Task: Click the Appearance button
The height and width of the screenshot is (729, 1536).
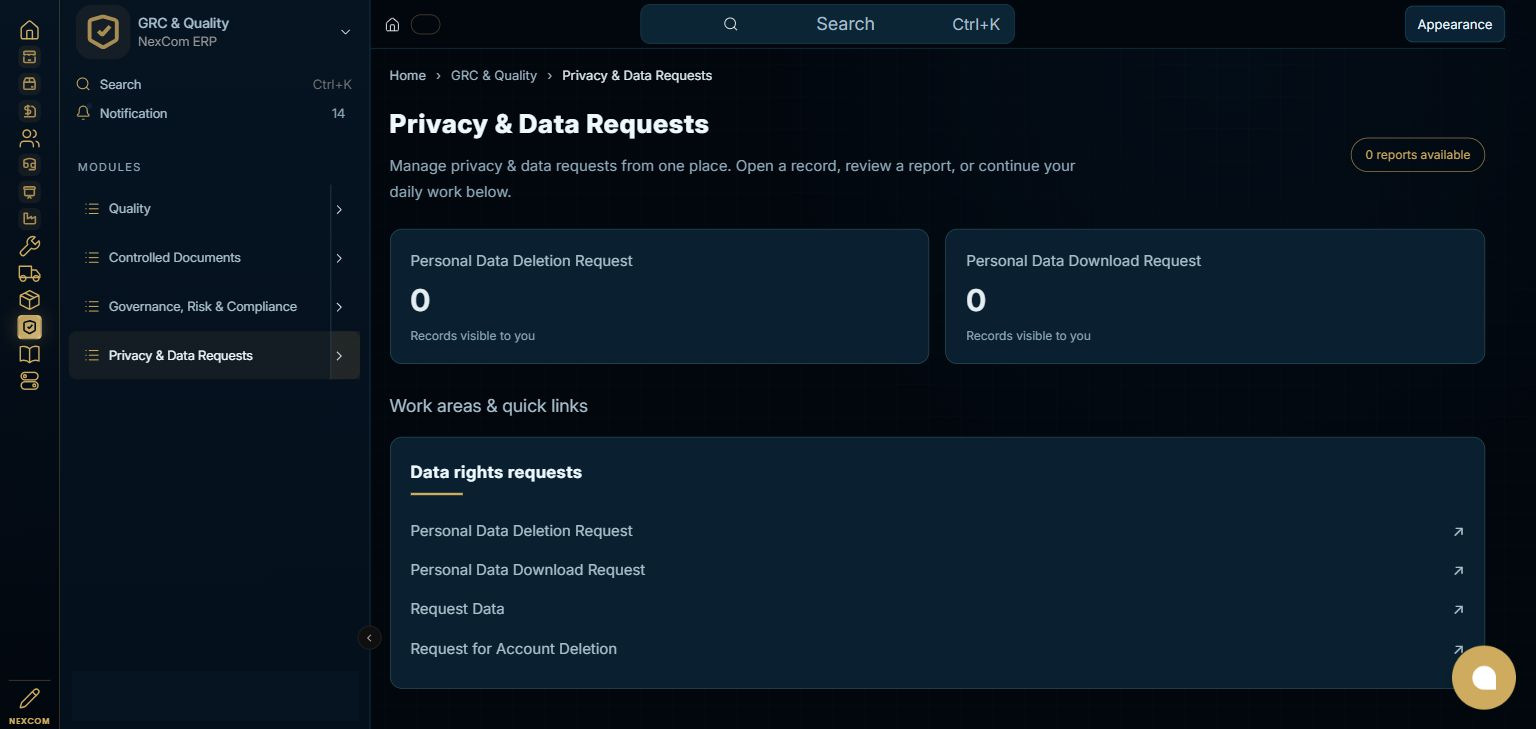Action: tap(1454, 24)
